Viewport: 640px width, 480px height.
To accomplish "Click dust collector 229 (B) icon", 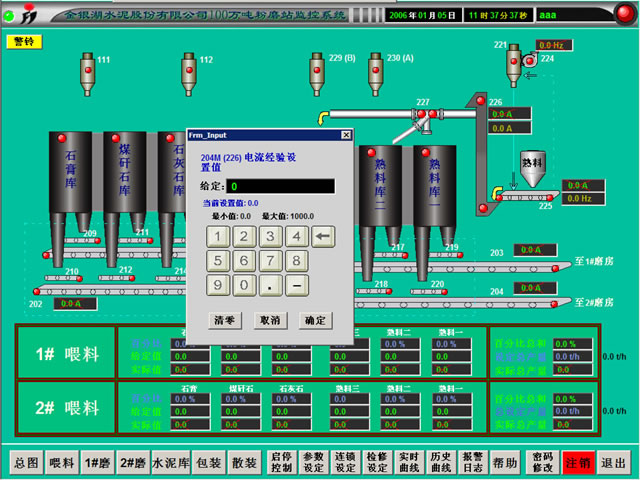I will click(318, 72).
